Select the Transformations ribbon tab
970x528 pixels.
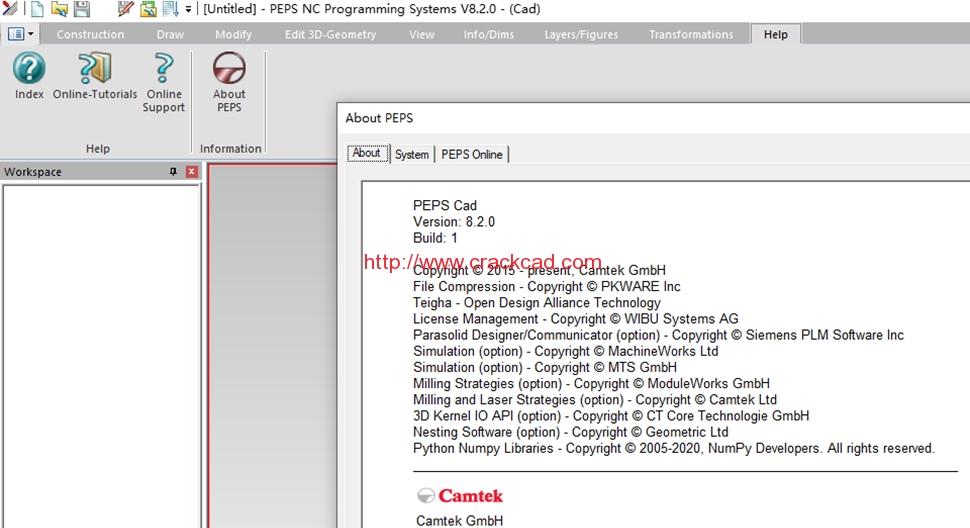(x=691, y=35)
